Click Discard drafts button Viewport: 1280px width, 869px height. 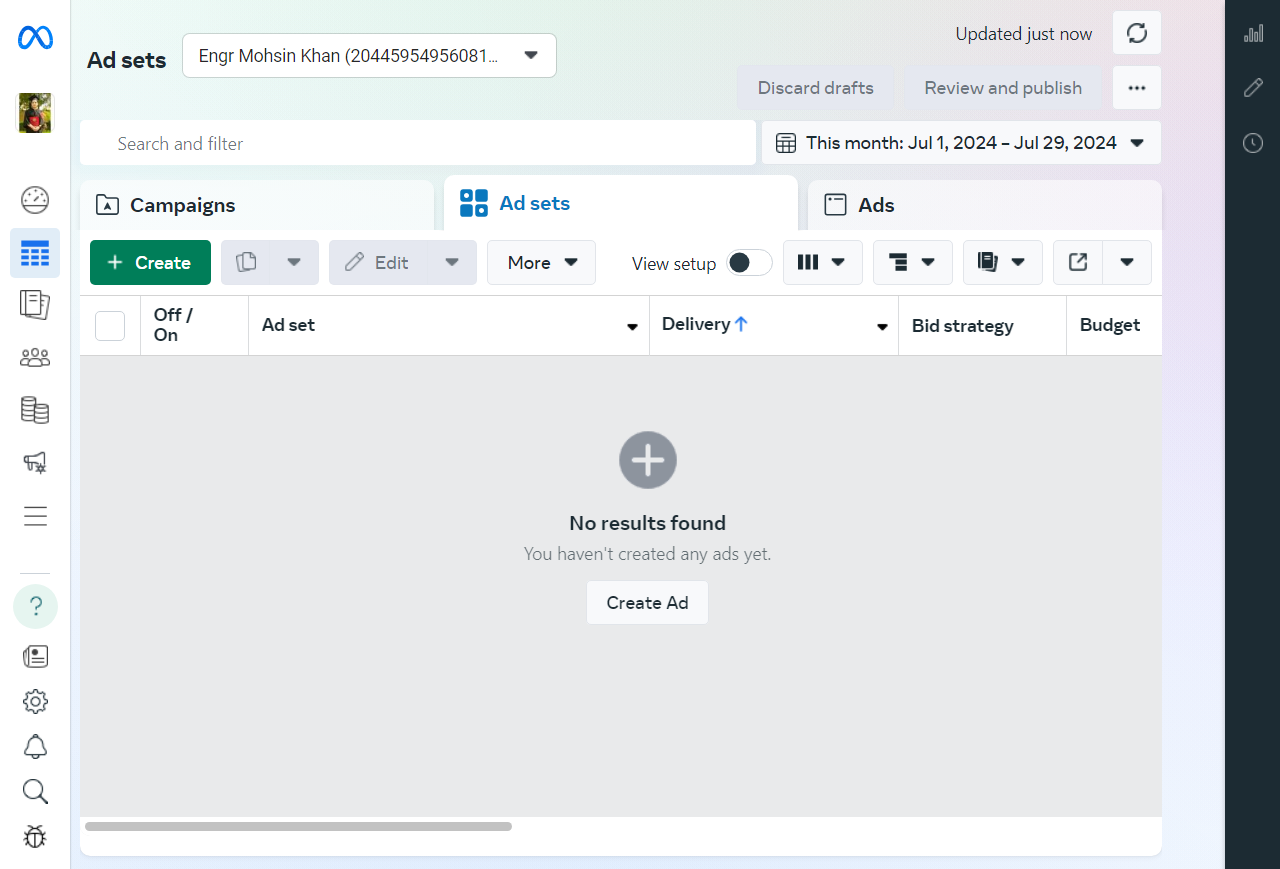[816, 88]
